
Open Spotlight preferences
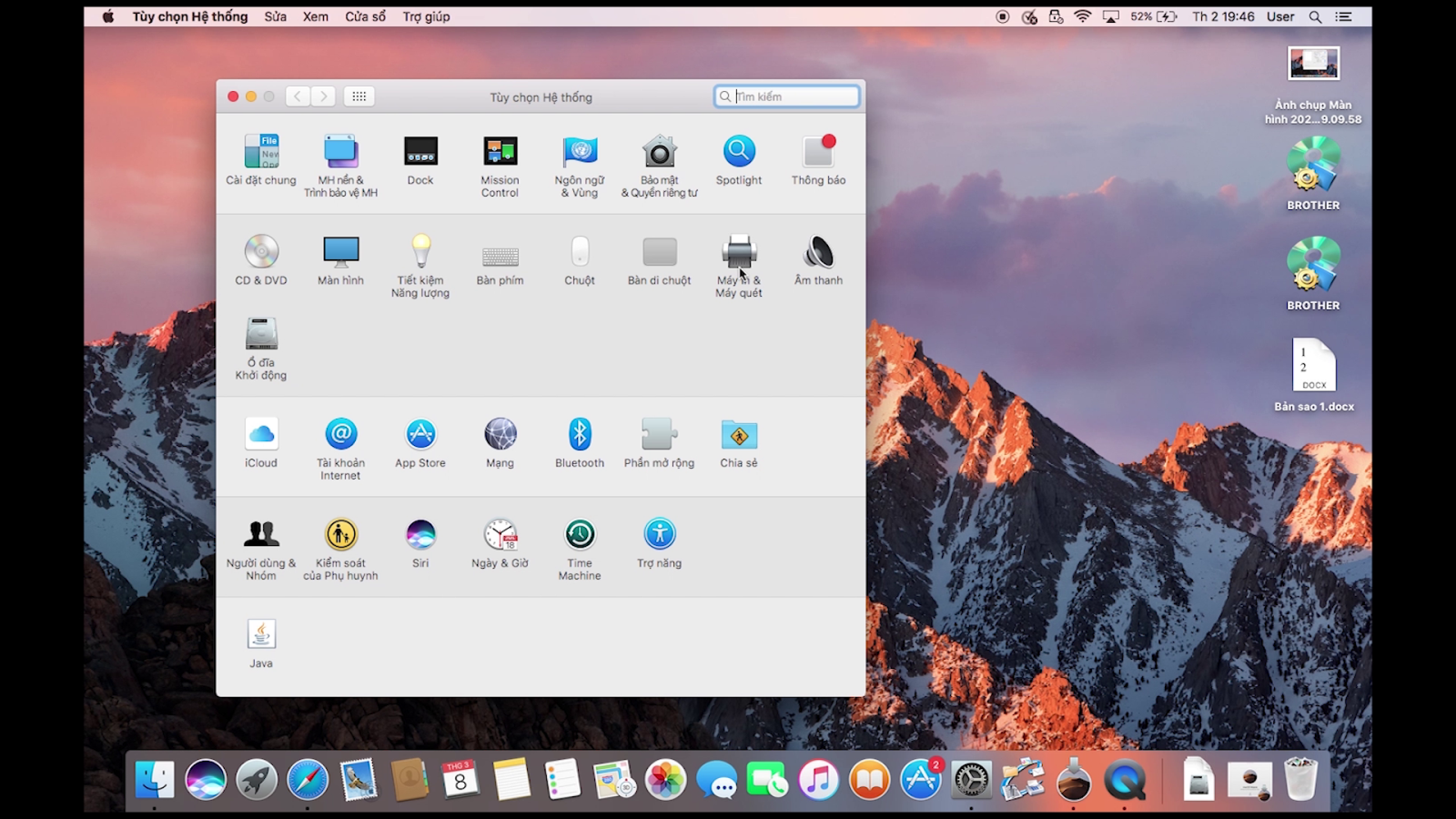tap(739, 155)
